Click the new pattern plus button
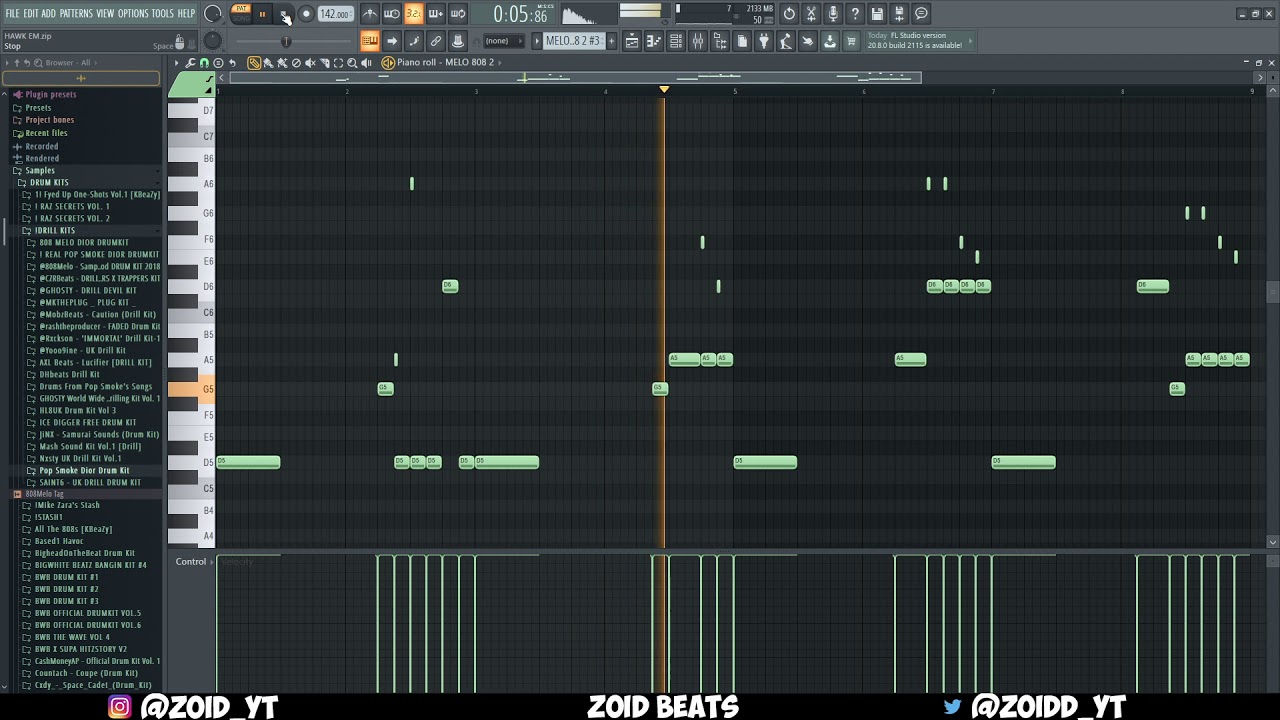 611,41
